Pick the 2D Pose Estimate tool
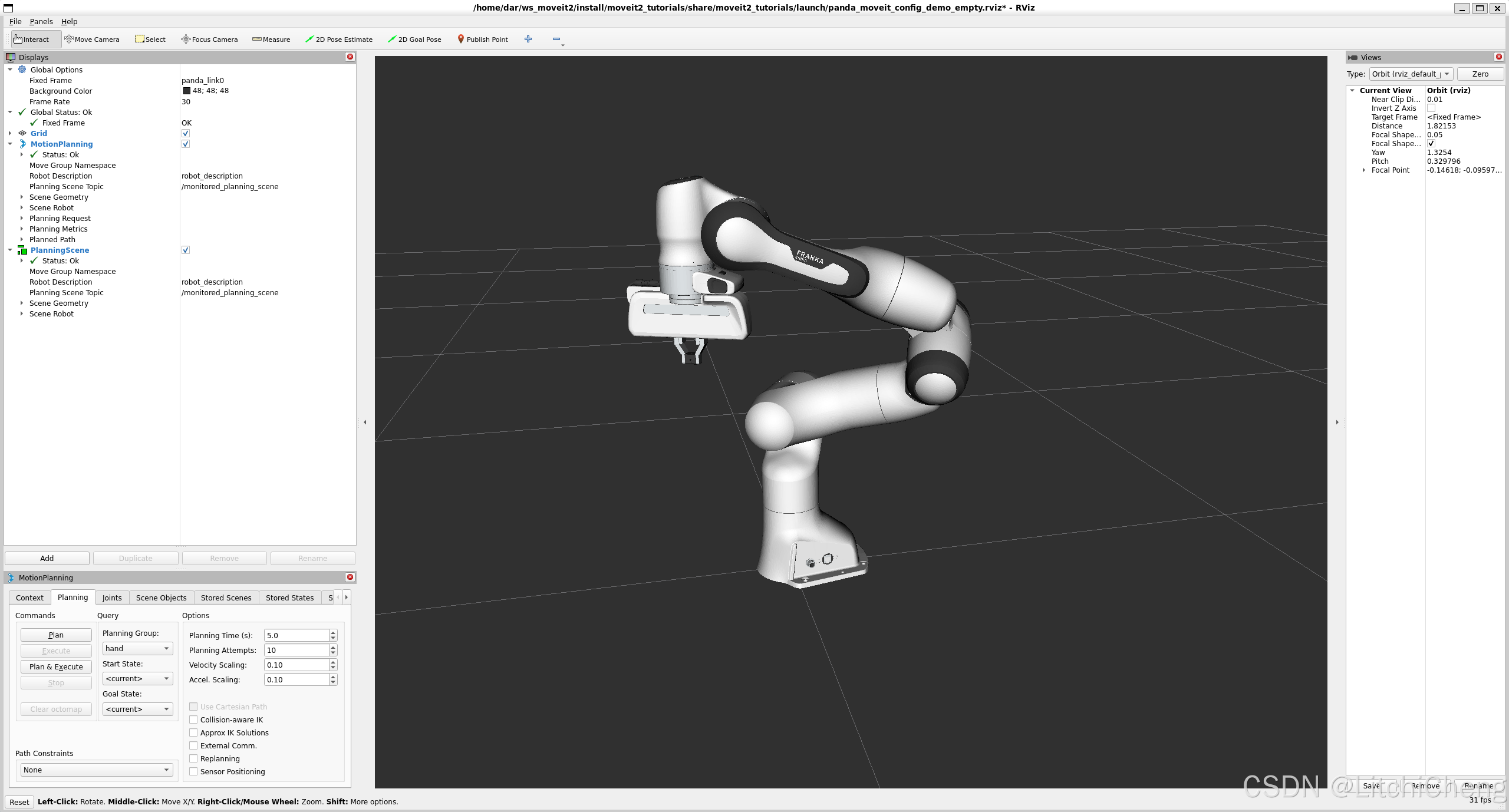Screen dimensions: 1509x812 pyautogui.click(x=339, y=39)
